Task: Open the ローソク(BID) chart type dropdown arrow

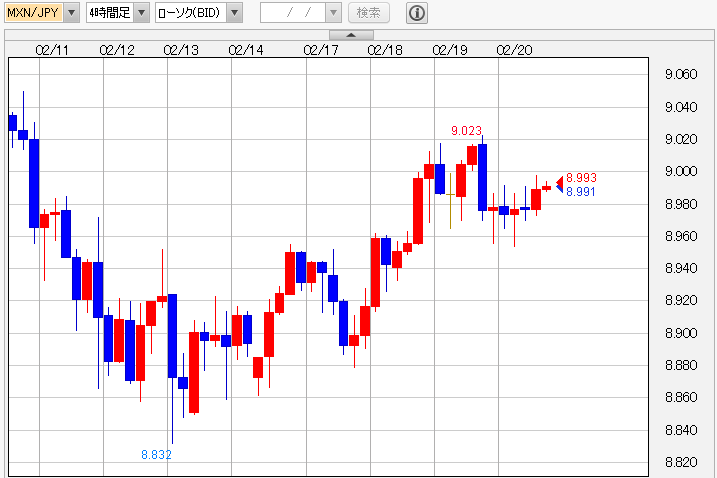Action: pyautogui.click(x=233, y=13)
